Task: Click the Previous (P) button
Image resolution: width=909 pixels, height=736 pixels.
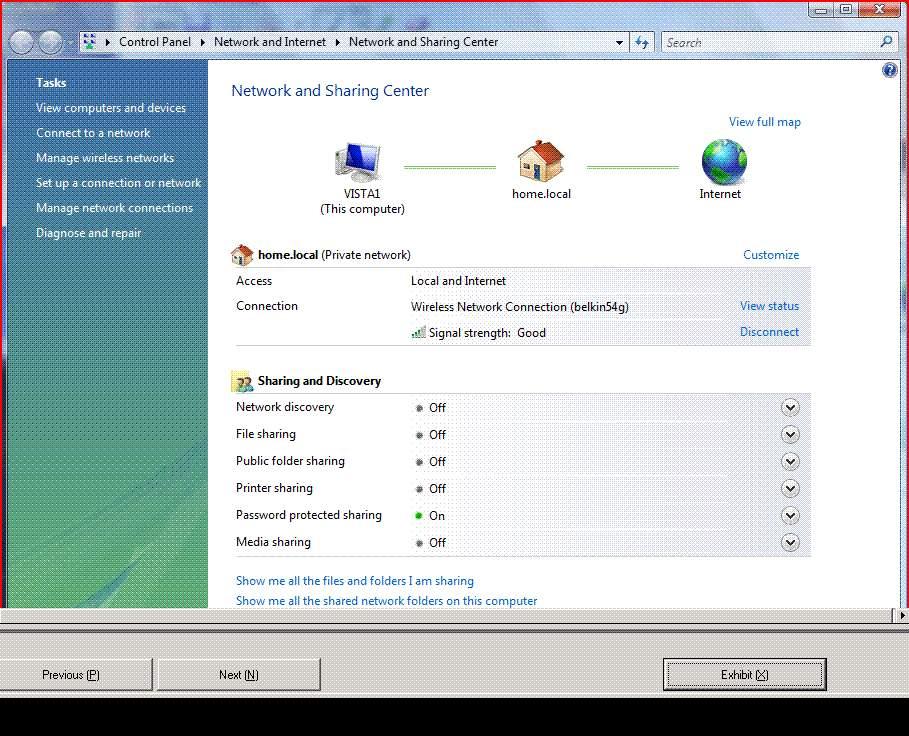Action: (x=75, y=675)
